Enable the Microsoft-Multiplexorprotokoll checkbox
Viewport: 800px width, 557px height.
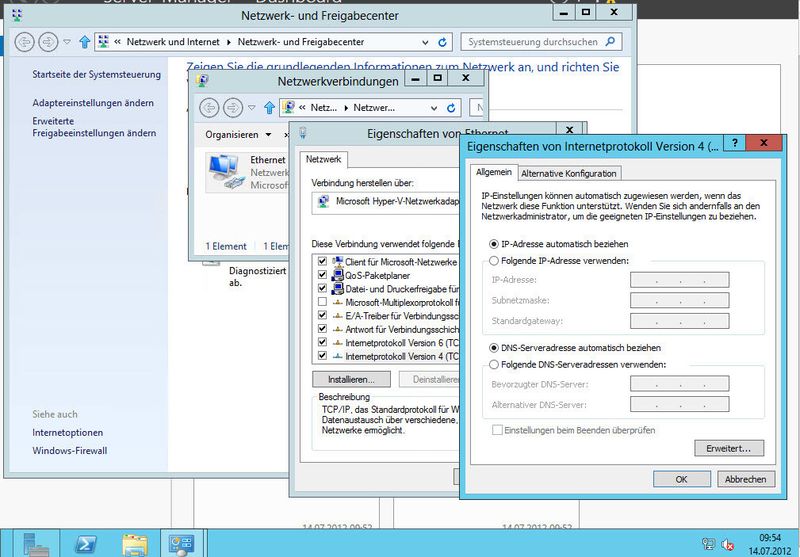coord(322,301)
